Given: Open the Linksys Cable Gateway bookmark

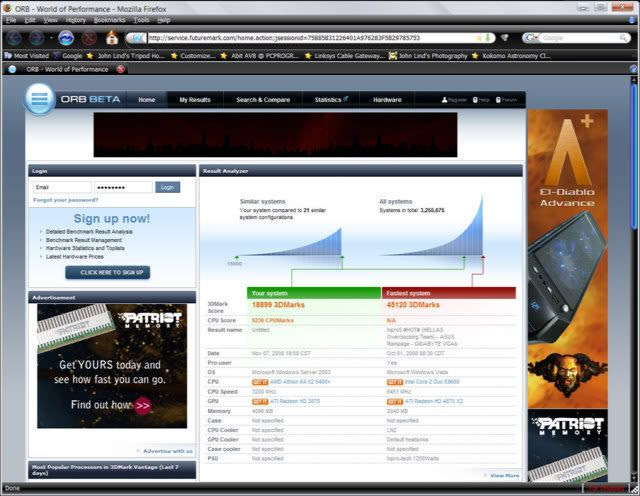Looking at the screenshot, I should point(345,56).
